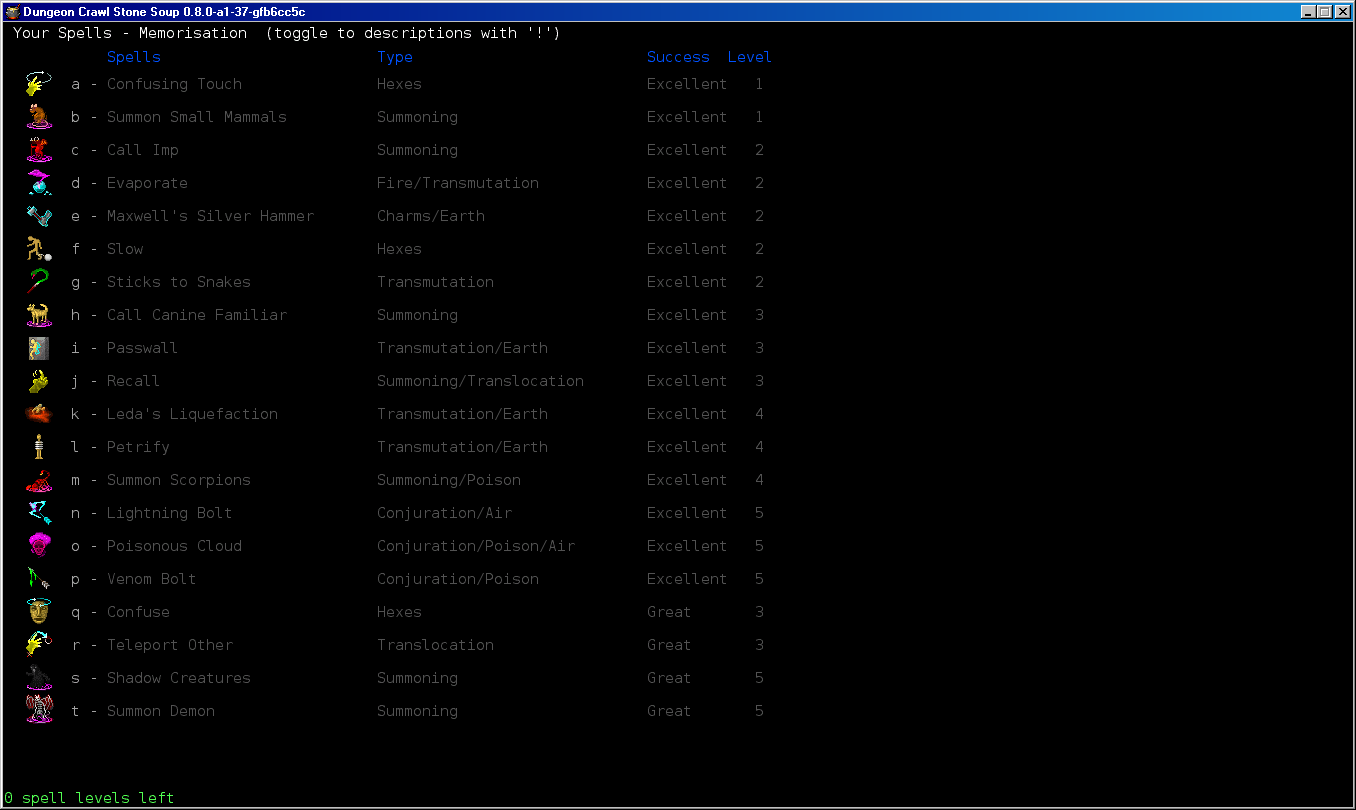Click the "0 spell levels left" status text
The image size is (1356, 810).
coord(89,798)
